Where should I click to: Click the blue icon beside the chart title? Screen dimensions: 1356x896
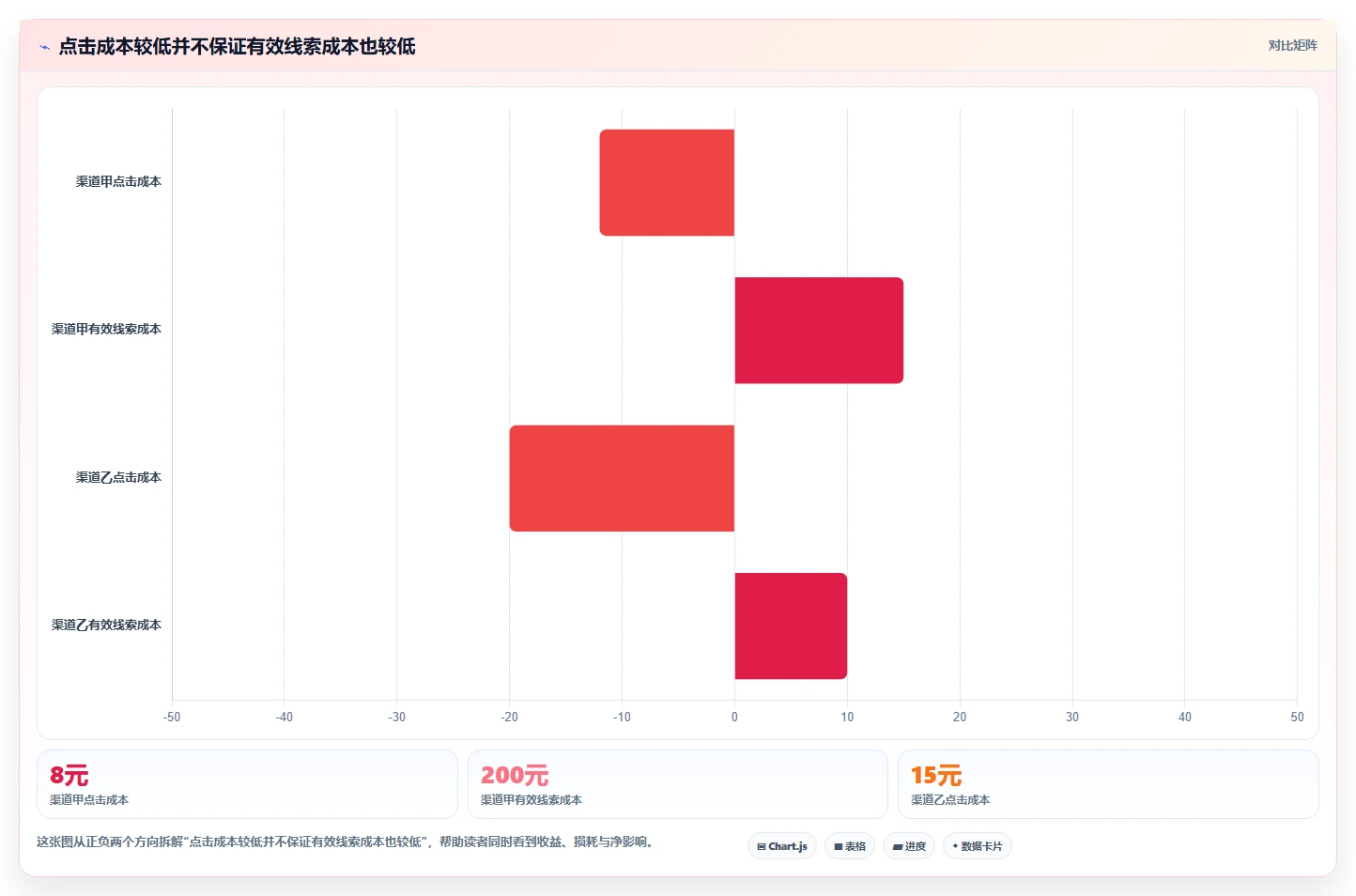tap(44, 47)
